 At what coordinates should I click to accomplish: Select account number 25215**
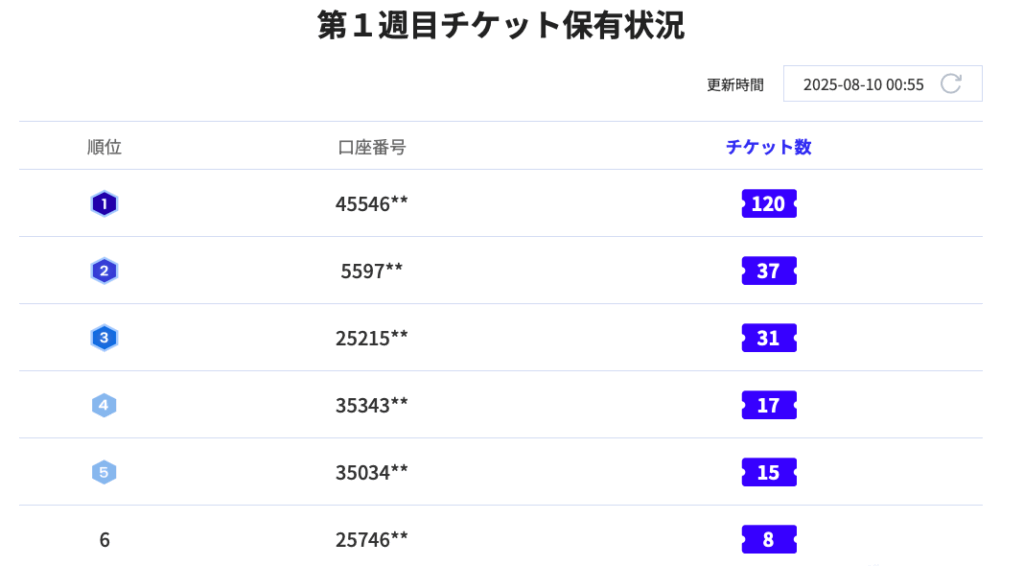(x=372, y=338)
